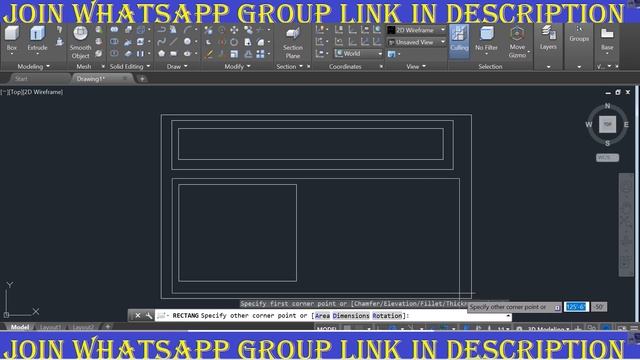Open the Groups panel button
Viewport: 640px width, 360px height.
pyautogui.click(x=579, y=34)
